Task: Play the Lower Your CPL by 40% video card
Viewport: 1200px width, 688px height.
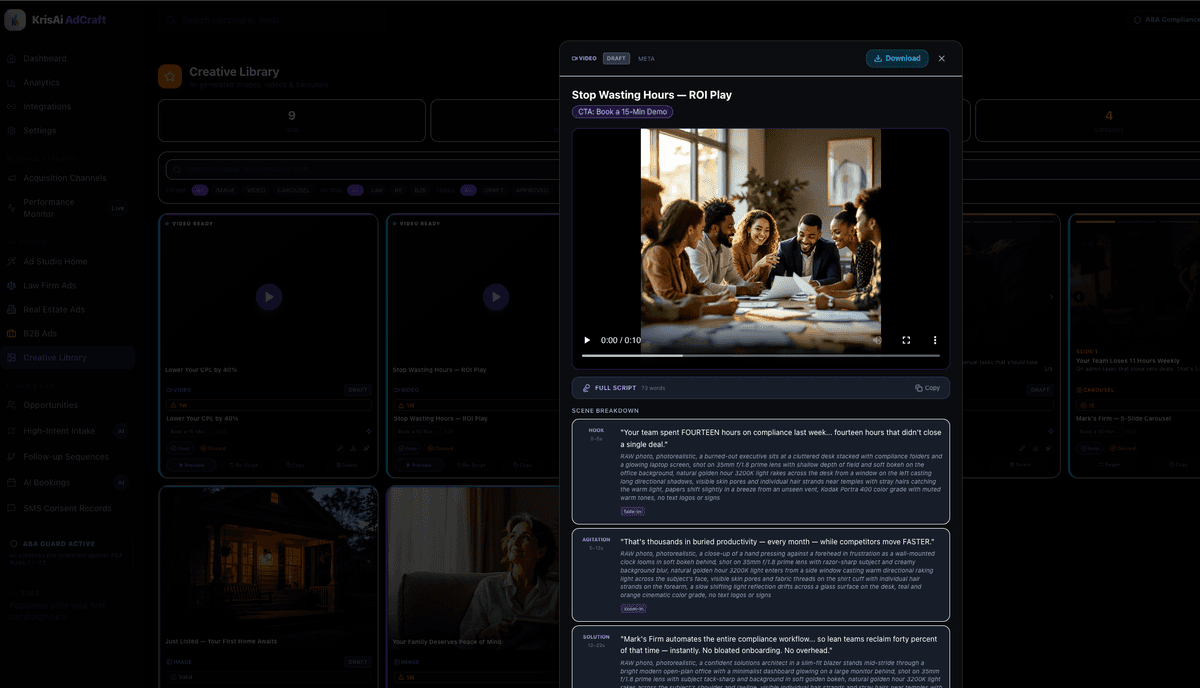Action: pyautogui.click(x=268, y=296)
